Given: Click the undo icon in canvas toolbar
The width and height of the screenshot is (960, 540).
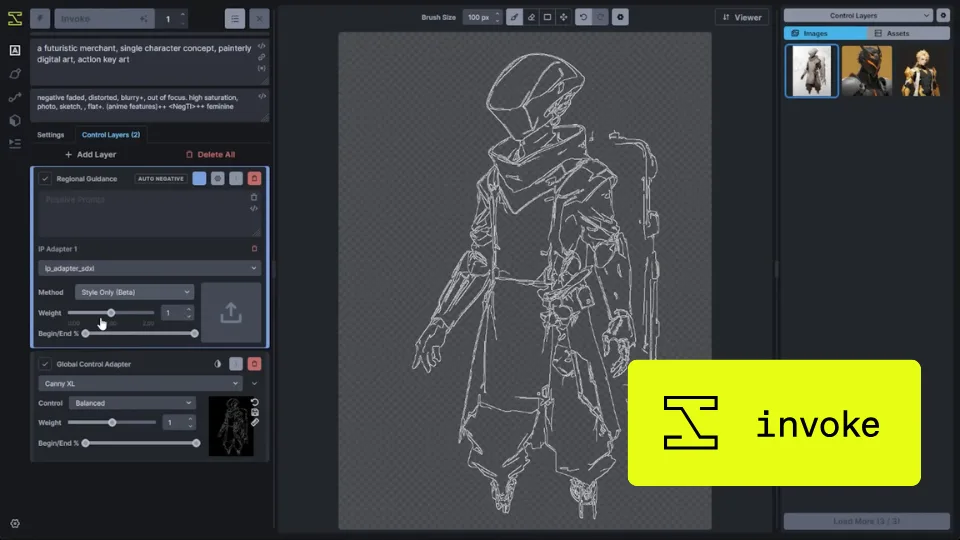Looking at the screenshot, I should [x=583, y=17].
